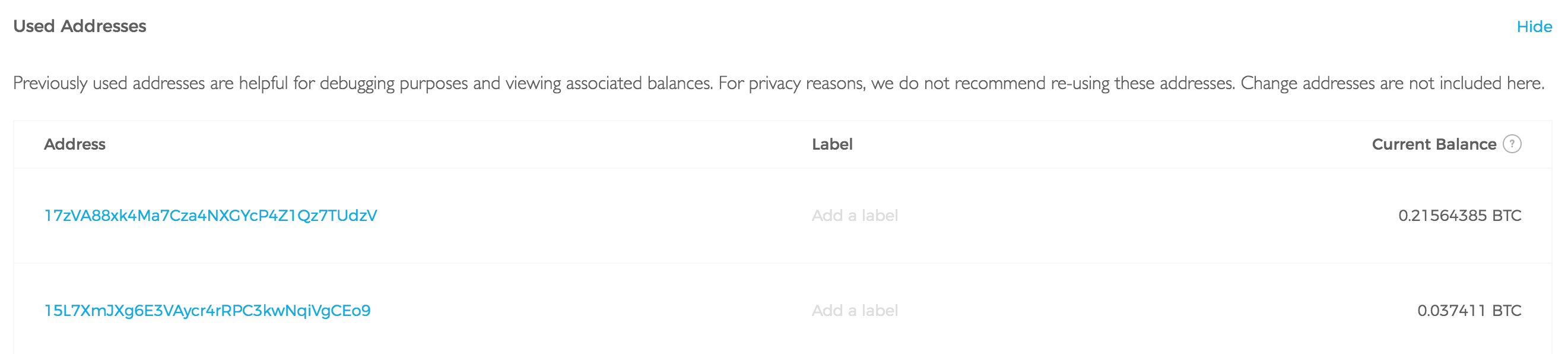
Task: Hide the Used Addresses section
Action: (1534, 27)
